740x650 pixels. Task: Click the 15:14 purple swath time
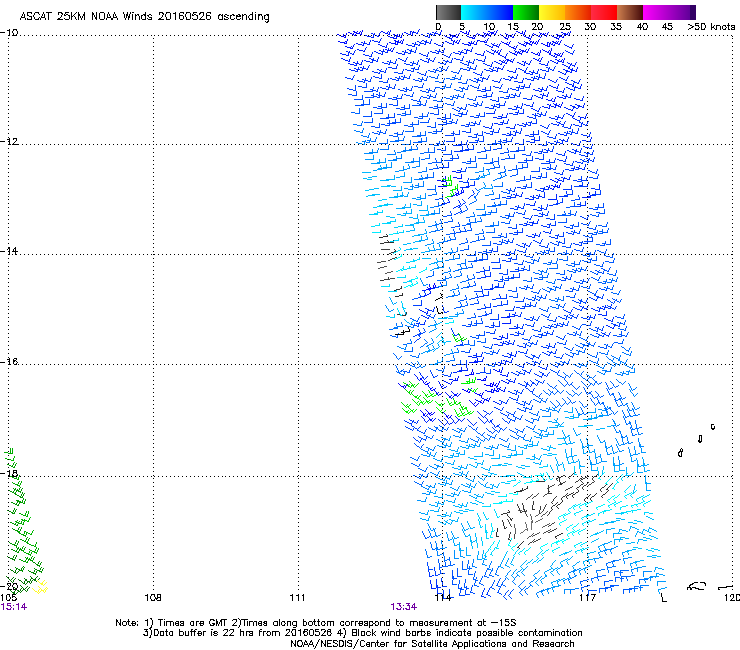14,607
